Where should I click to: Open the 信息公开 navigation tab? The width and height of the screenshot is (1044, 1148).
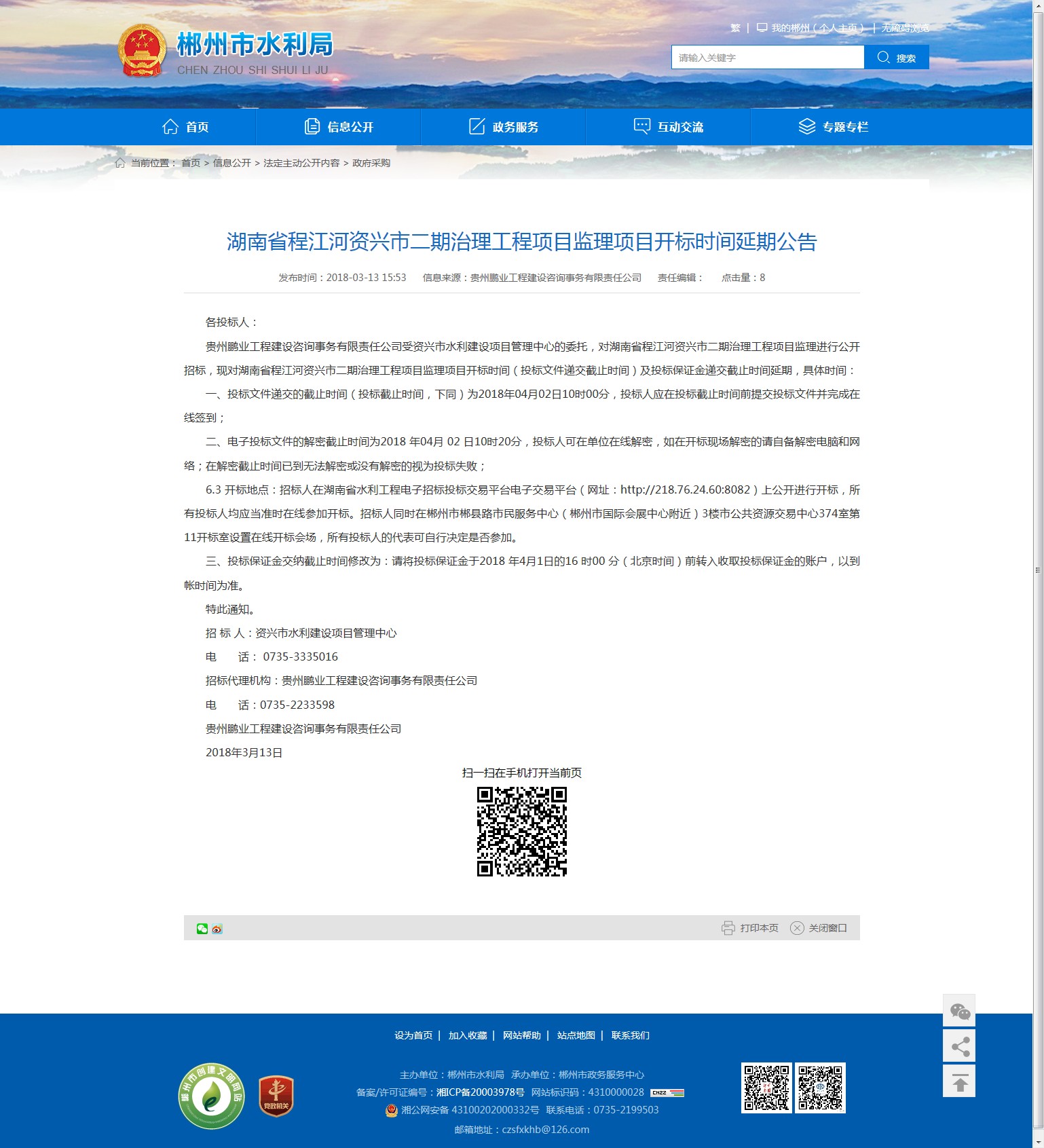tap(339, 127)
